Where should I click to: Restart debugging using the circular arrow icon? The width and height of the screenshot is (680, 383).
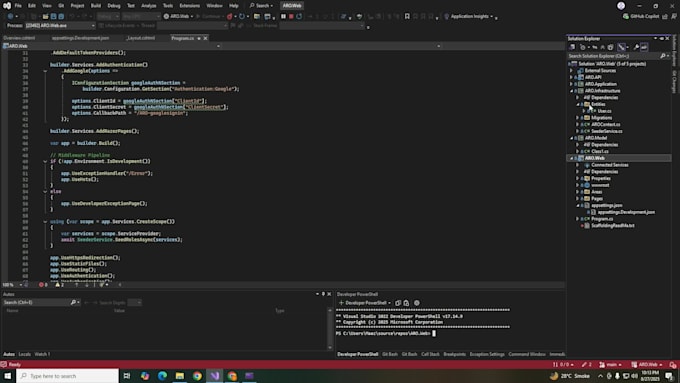tap(299, 16)
